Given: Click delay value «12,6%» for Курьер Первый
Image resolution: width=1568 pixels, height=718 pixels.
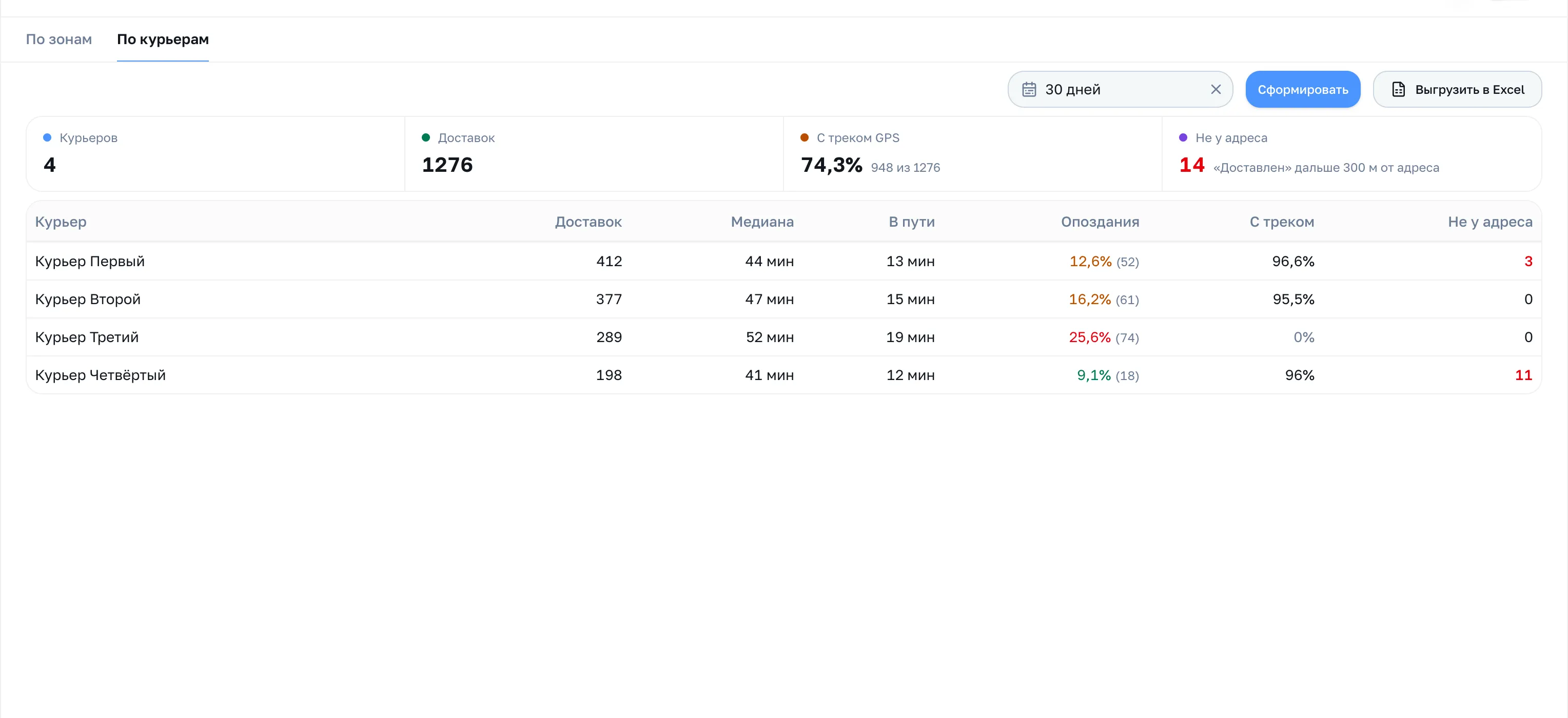Looking at the screenshot, I should click(x=1090, y=261).
